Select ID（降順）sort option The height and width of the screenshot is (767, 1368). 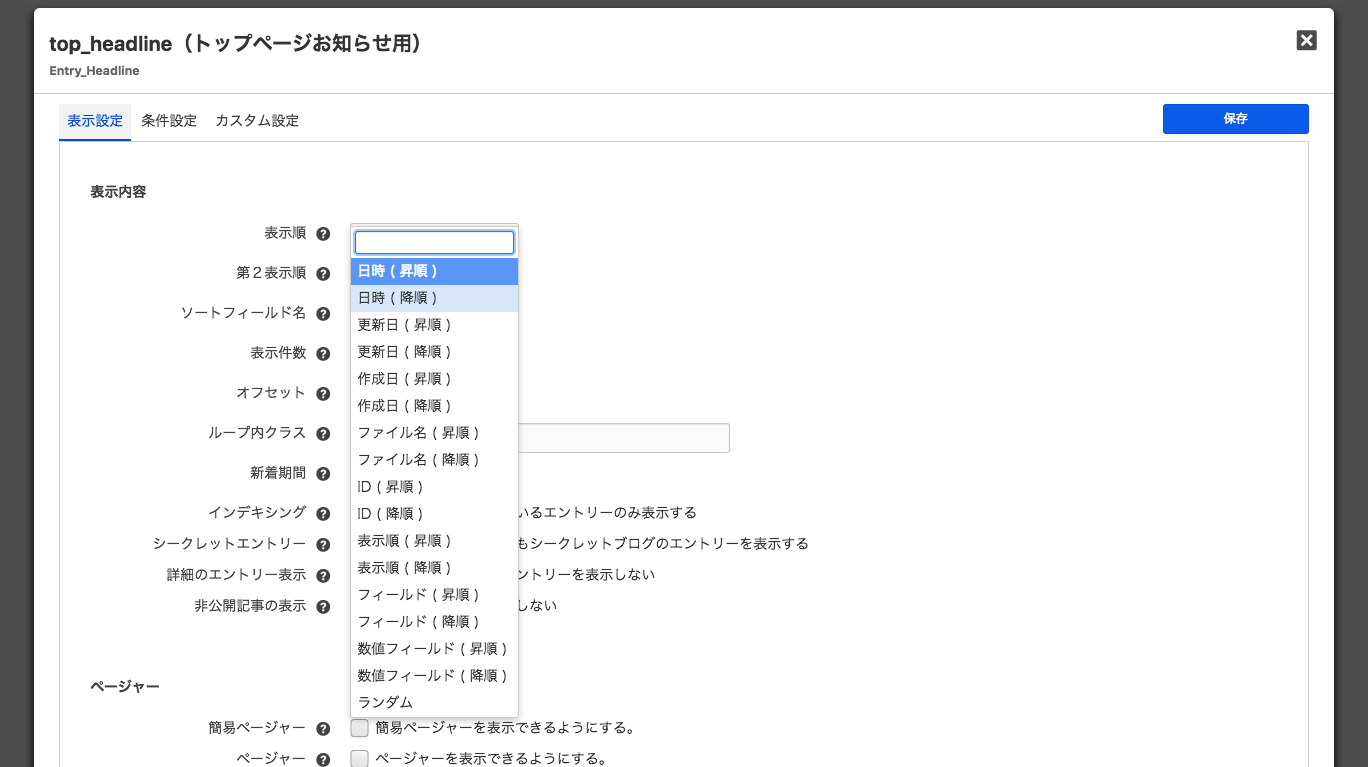tap(434, 514)
